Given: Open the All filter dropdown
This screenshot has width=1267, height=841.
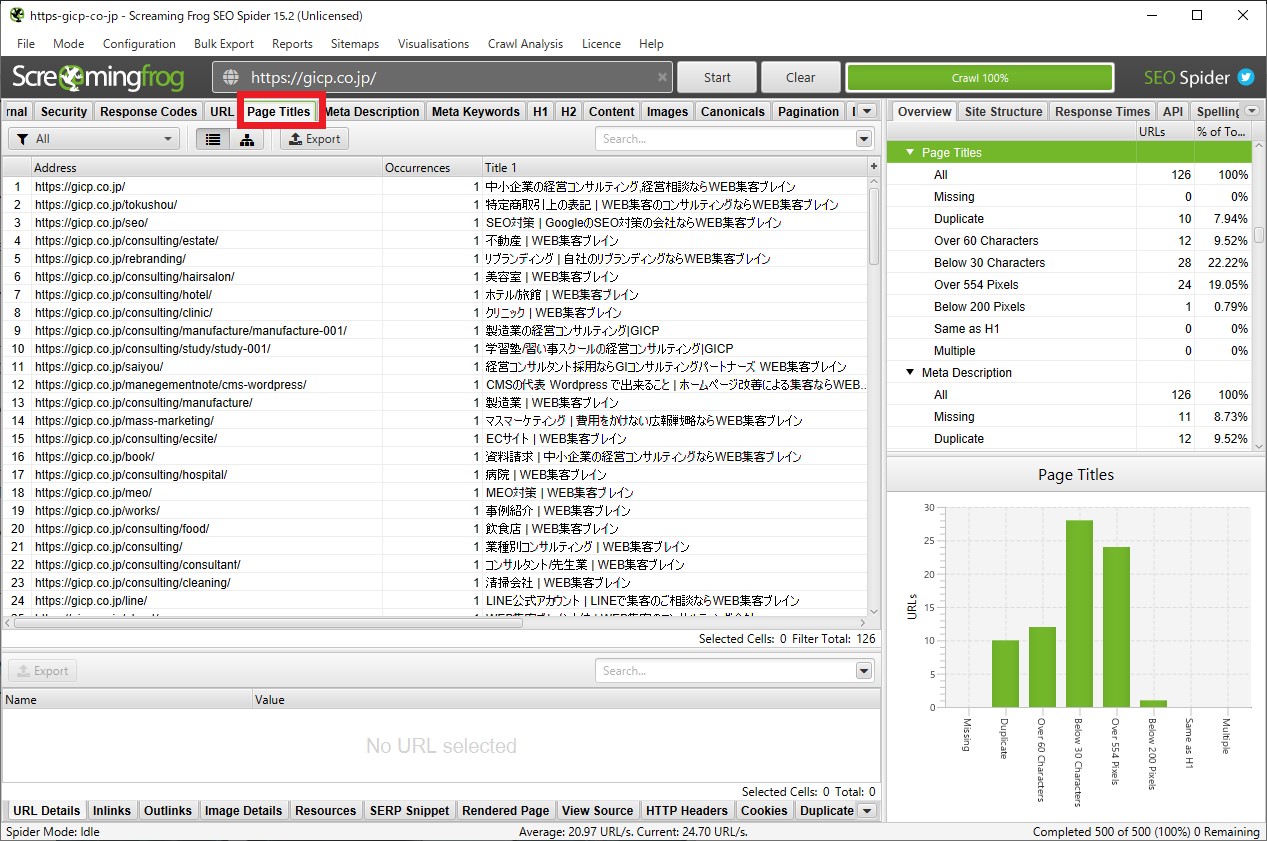Looking at the screenshot, I should (x=94, y=139).
